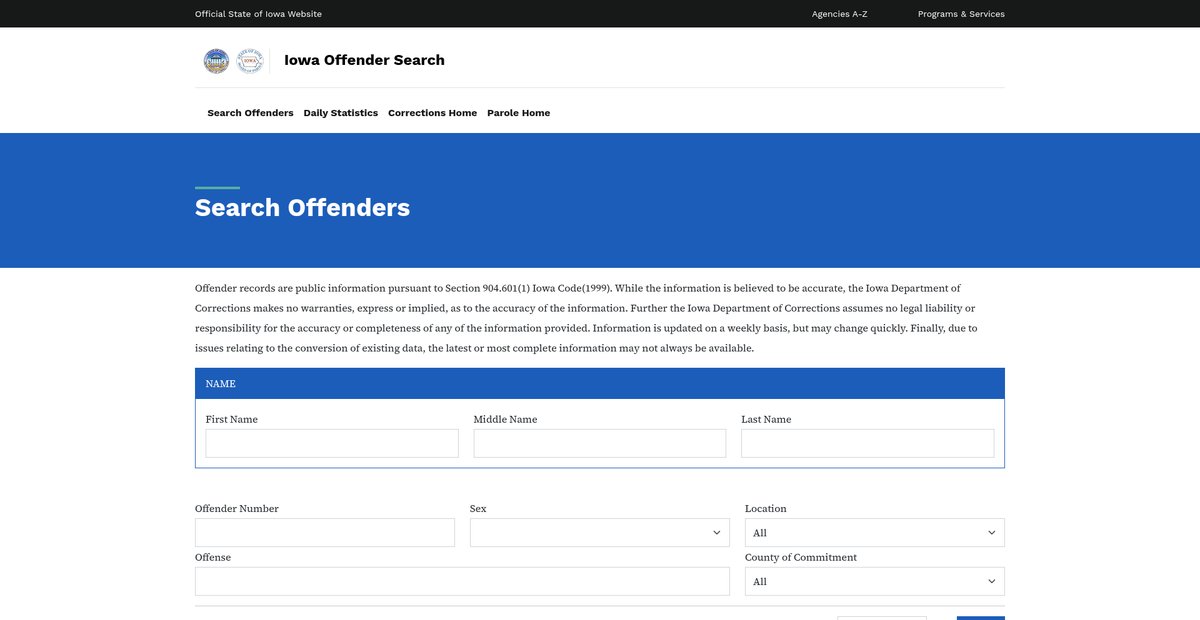The image size is (1200, 620).
Task: Click the 'Offender Number' field label
Action: click(237, 509)
